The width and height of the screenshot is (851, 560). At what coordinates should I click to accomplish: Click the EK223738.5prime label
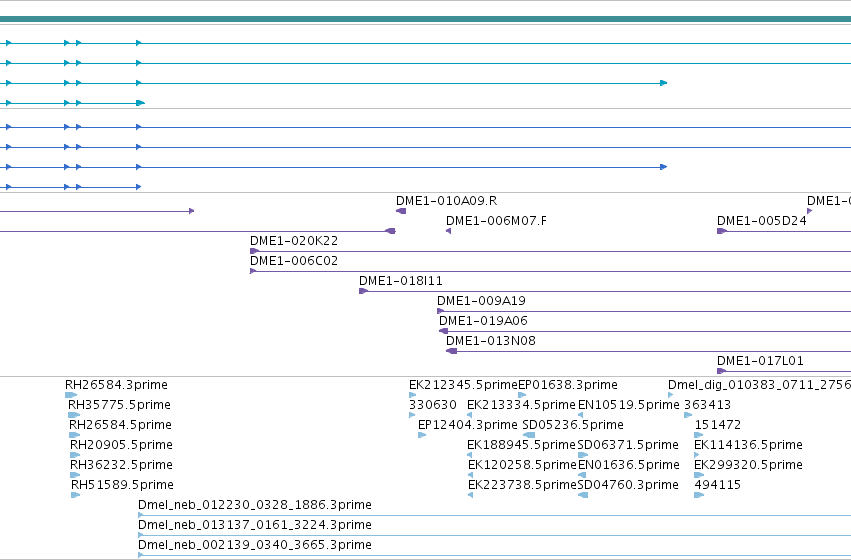[x=522, y=485]
